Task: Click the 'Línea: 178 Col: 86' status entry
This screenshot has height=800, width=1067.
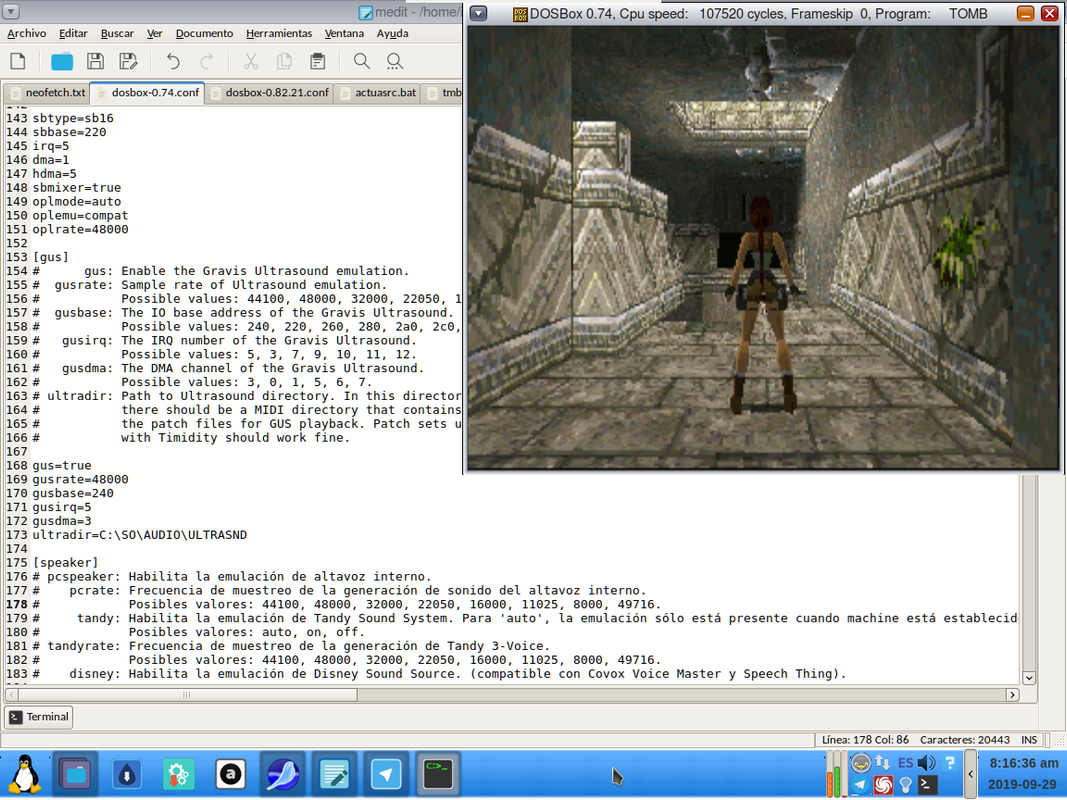Action: click(865, 739)
